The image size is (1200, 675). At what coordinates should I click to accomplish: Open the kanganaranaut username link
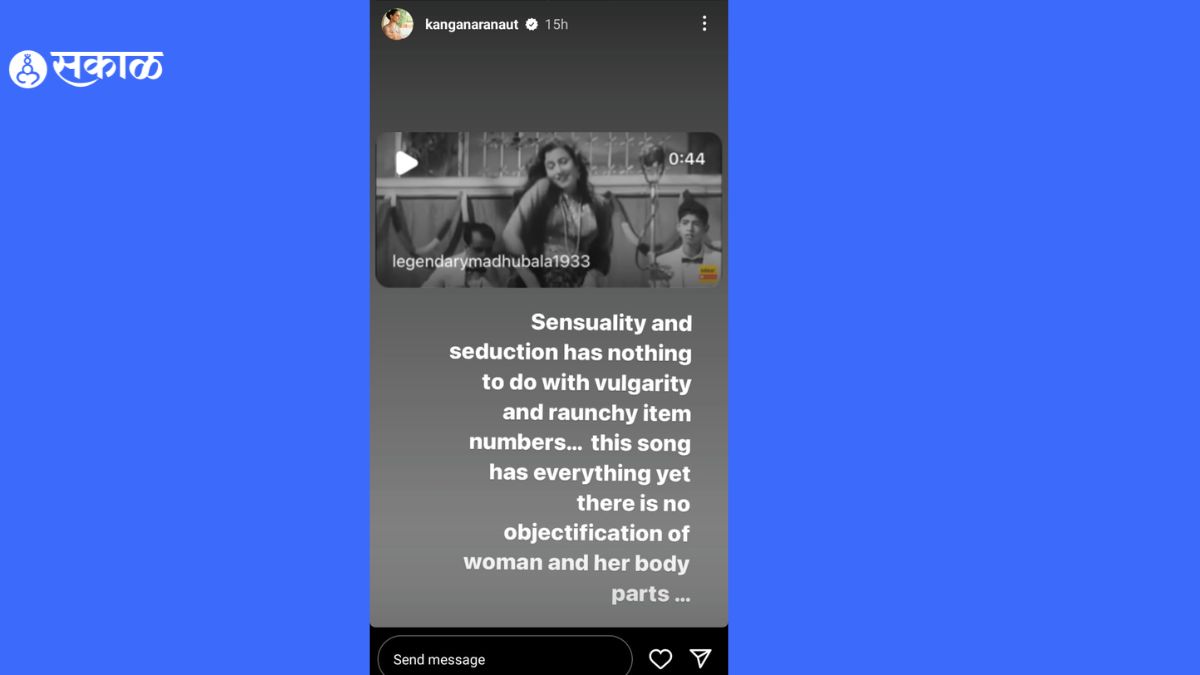(x=471, y=24)
